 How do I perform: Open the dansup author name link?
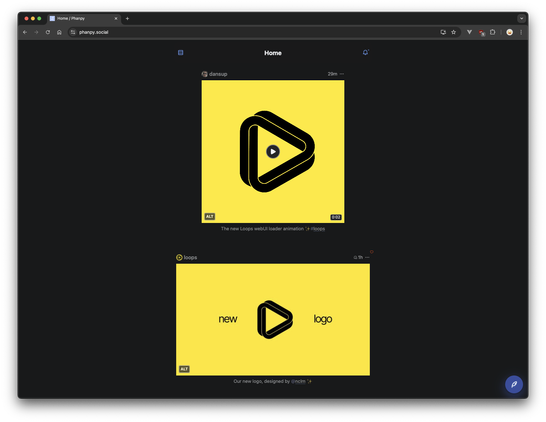pos(218,74)
